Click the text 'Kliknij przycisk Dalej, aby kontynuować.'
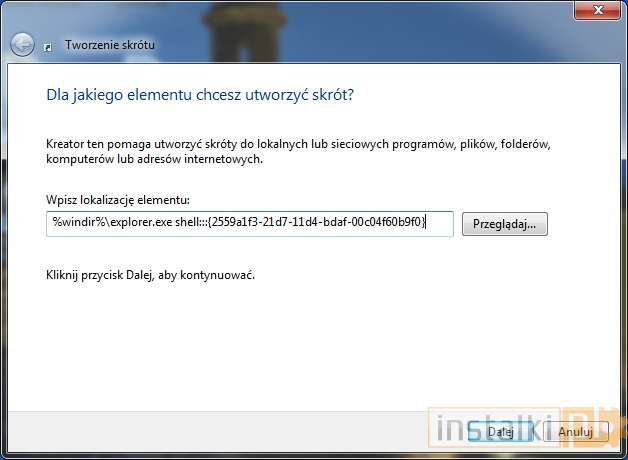The width and height of the screenshot is (628, 460). pos(151,275)
